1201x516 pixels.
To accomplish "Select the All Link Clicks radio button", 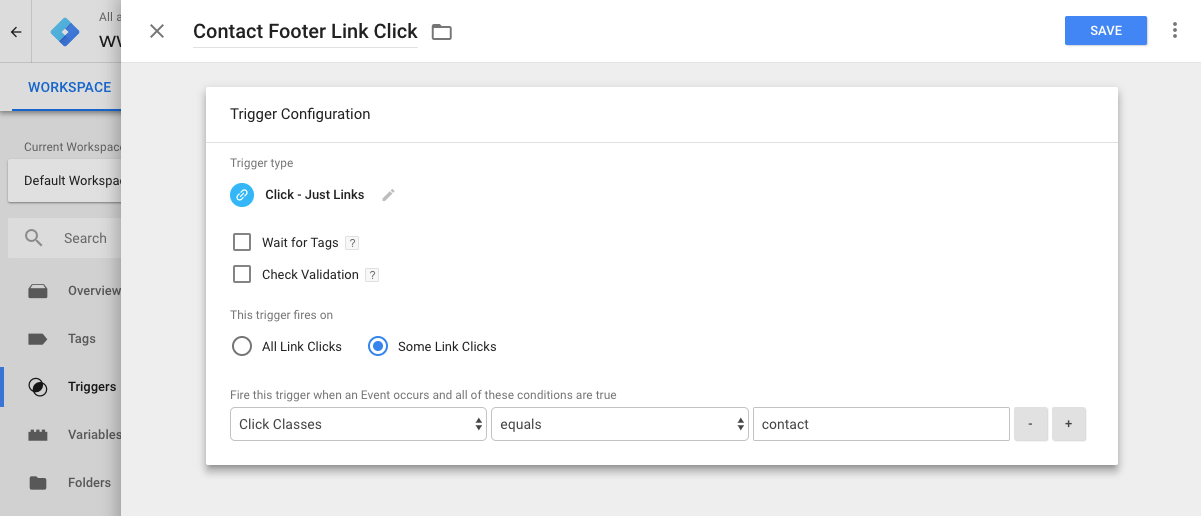I will tap(242, 346).
